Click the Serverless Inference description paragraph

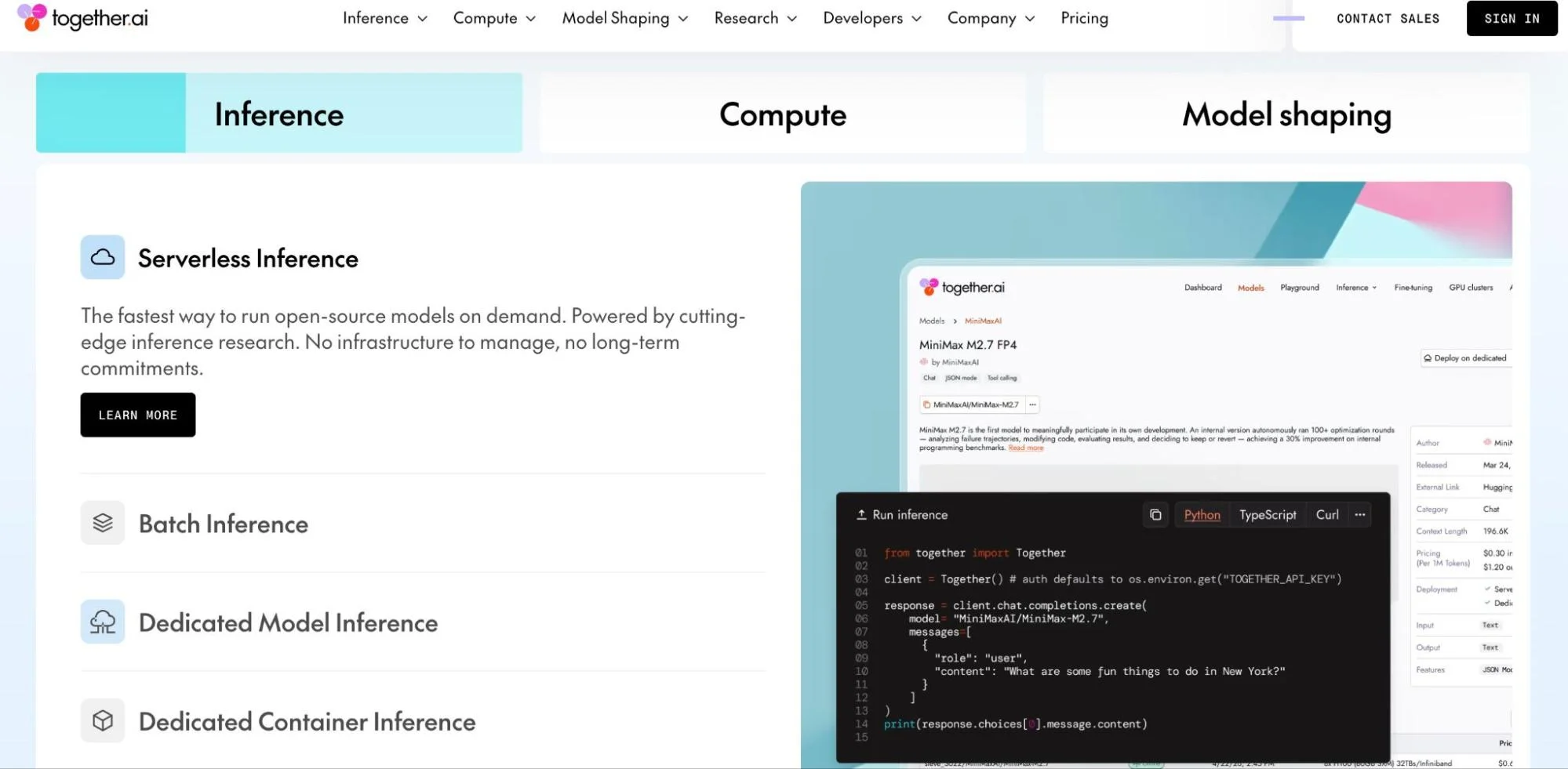tap(413, 342)
